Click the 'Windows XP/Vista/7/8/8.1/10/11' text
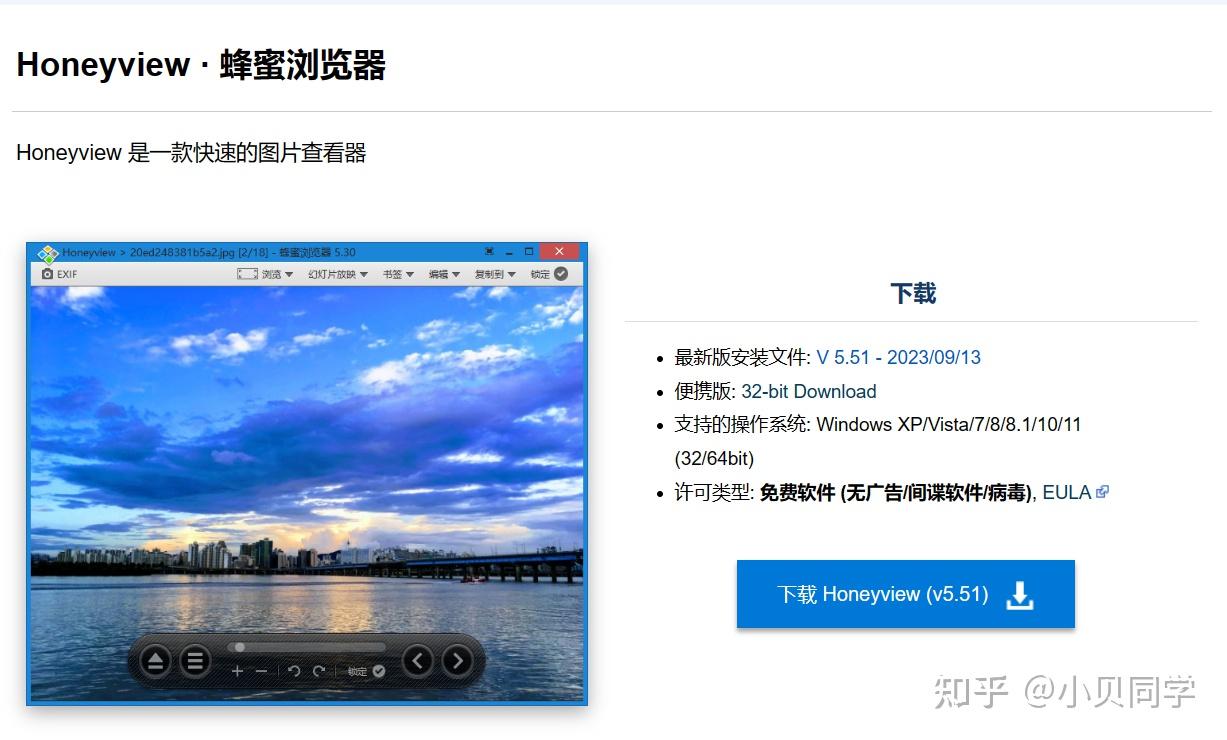This screenshot has height=740, width=1227. 949,424
